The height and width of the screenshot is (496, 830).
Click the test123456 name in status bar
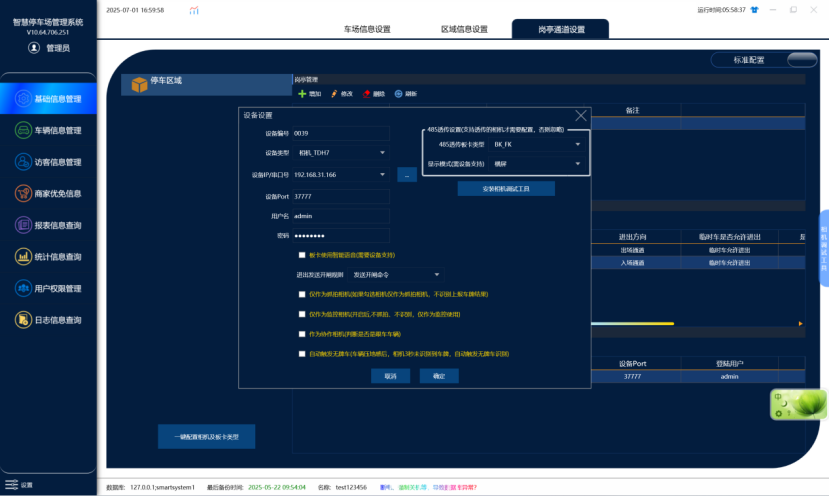pos(351,487)
